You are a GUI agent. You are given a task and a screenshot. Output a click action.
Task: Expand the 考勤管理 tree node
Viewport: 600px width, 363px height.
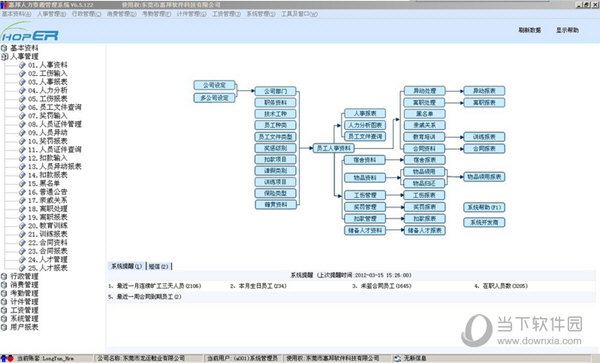pos(4,293)
